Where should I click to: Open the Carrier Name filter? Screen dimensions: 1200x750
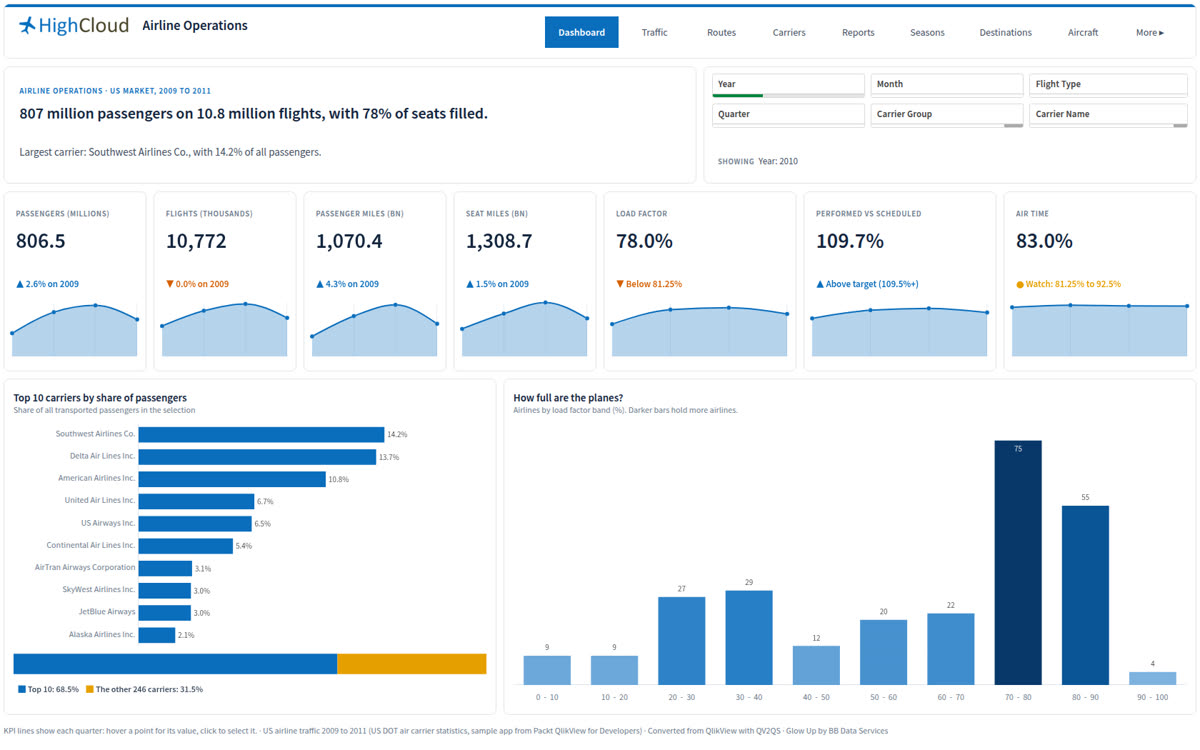[x=1108, y=115]
